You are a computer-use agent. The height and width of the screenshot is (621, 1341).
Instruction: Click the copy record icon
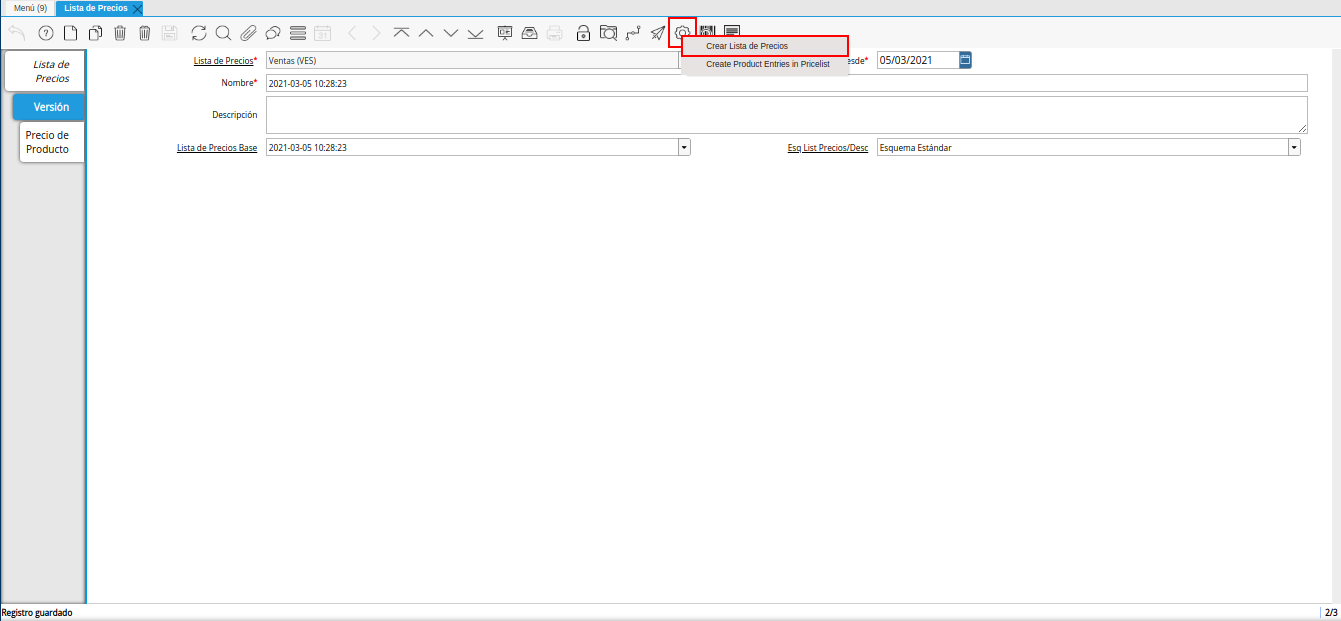[95, 33]
